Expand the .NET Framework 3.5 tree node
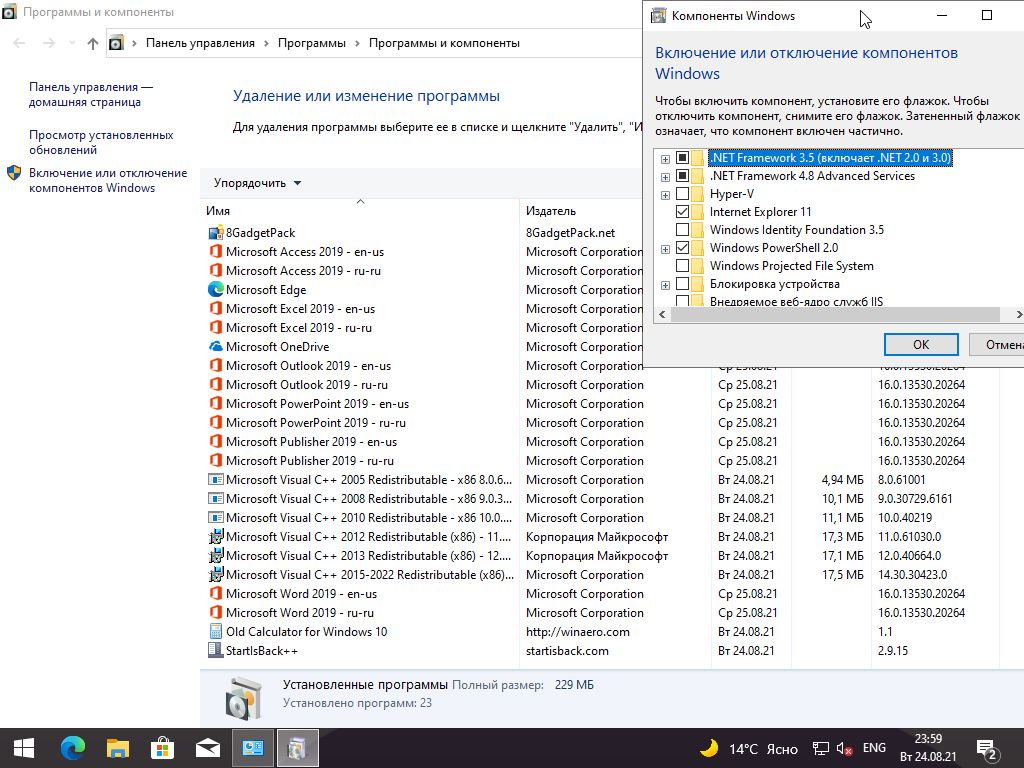 tap(665, 159)
